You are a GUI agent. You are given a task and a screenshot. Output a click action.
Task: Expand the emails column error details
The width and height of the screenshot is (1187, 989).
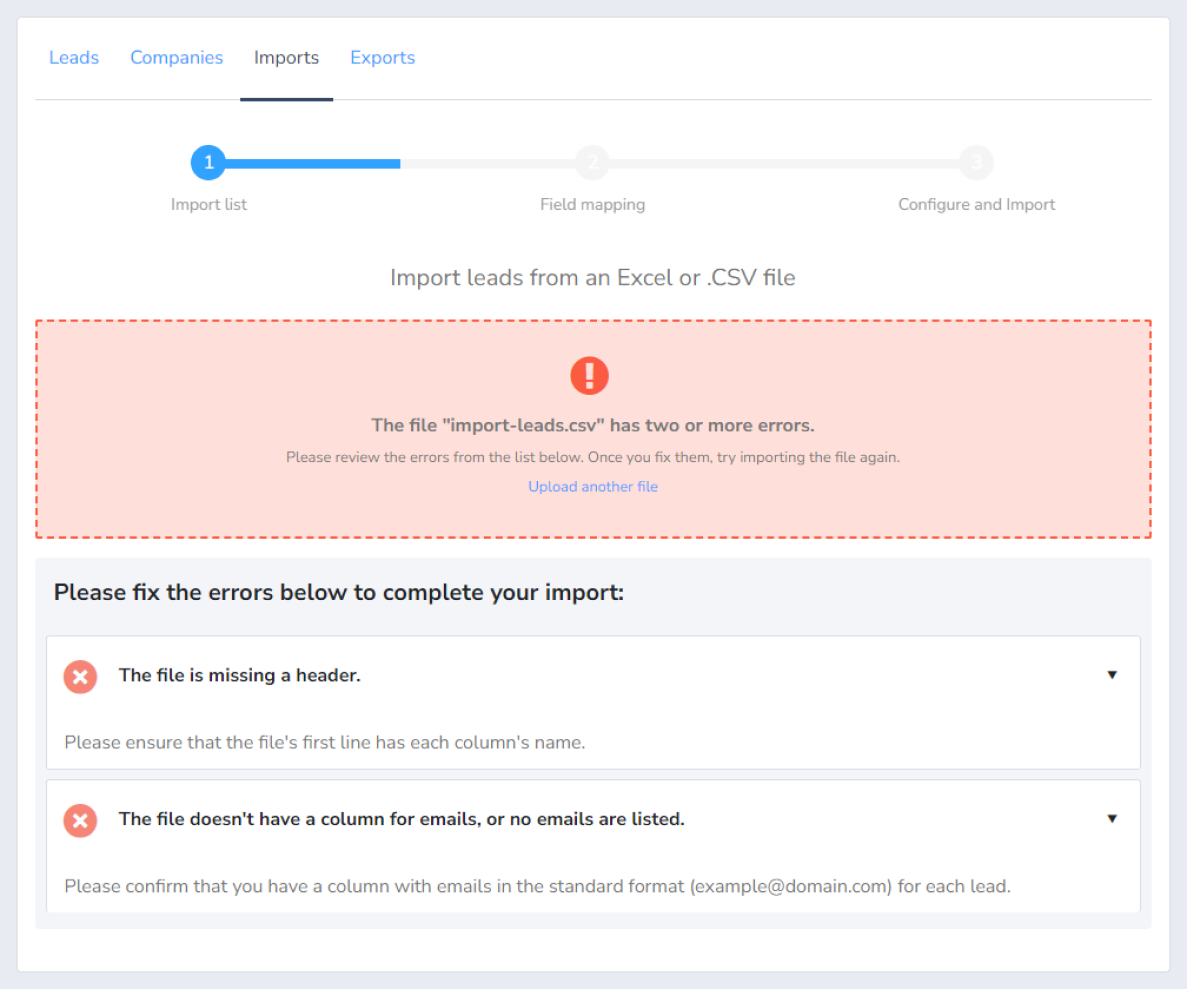(1112, 818)
